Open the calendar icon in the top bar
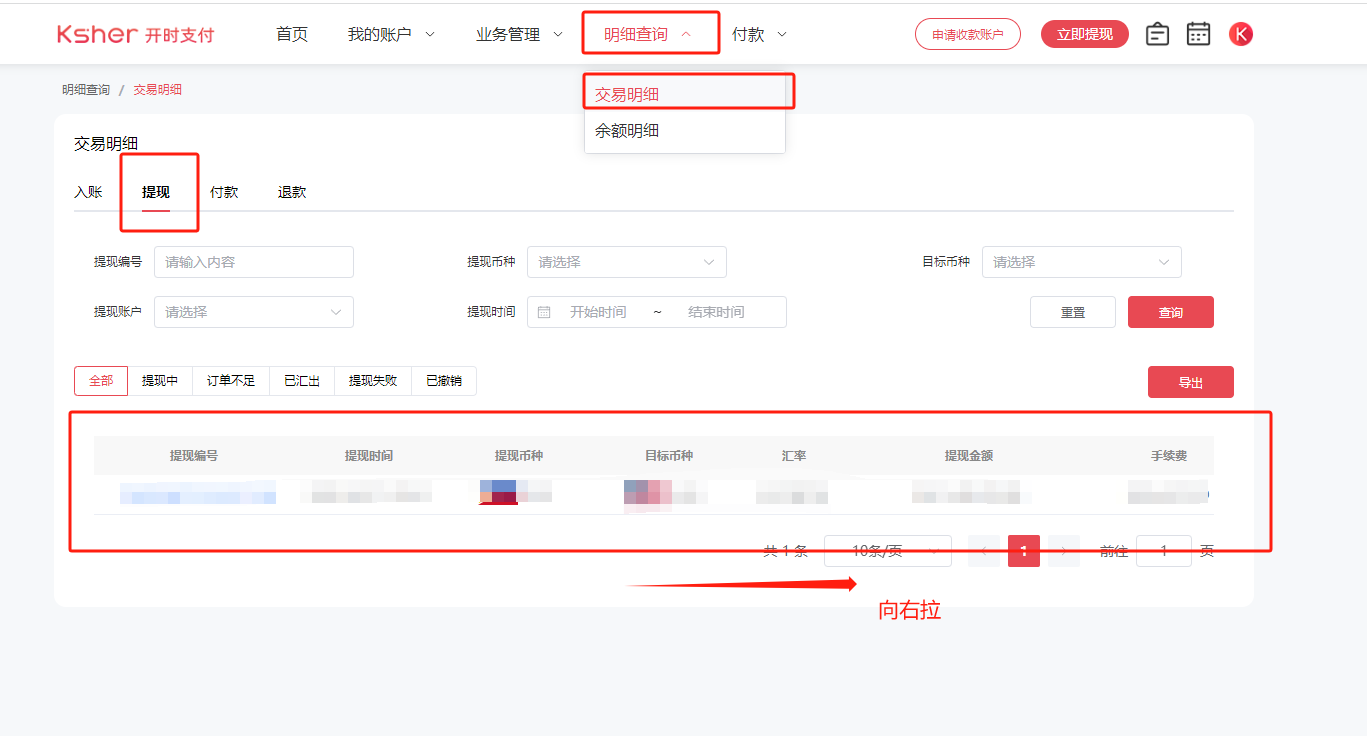This screenshot has height=736, width=1367. click(1198, 33)
